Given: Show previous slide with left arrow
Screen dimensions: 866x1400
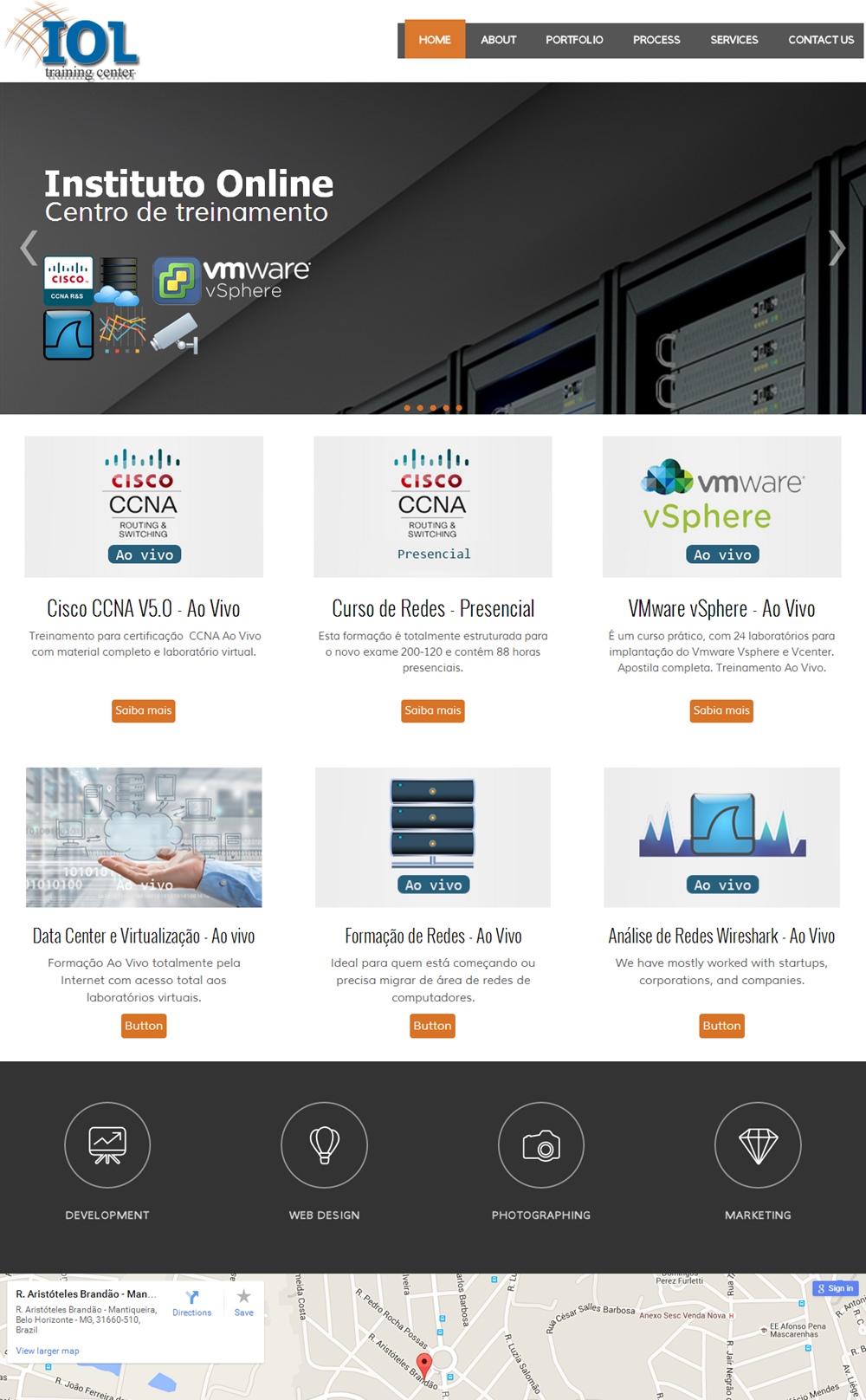Looking at the screenshot, I should pos(29,248).
